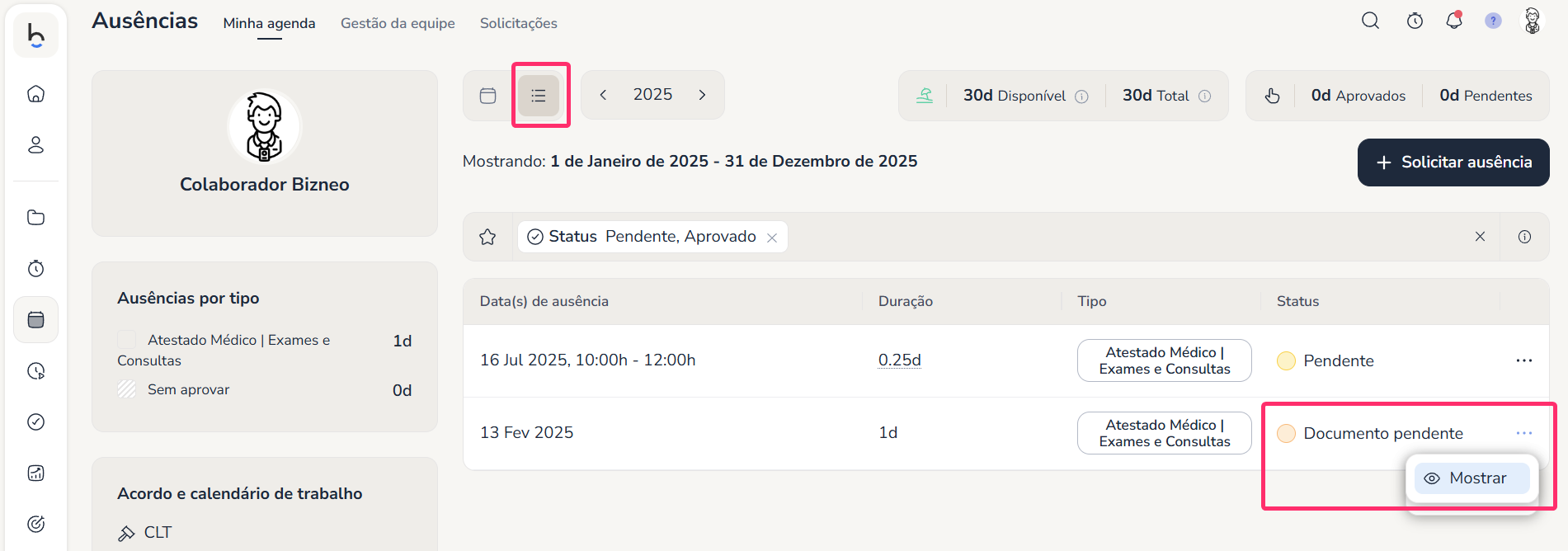Remove the Status filter chip
The width and height of the screenshot is (1568, 551).
[x=772, y=238]
